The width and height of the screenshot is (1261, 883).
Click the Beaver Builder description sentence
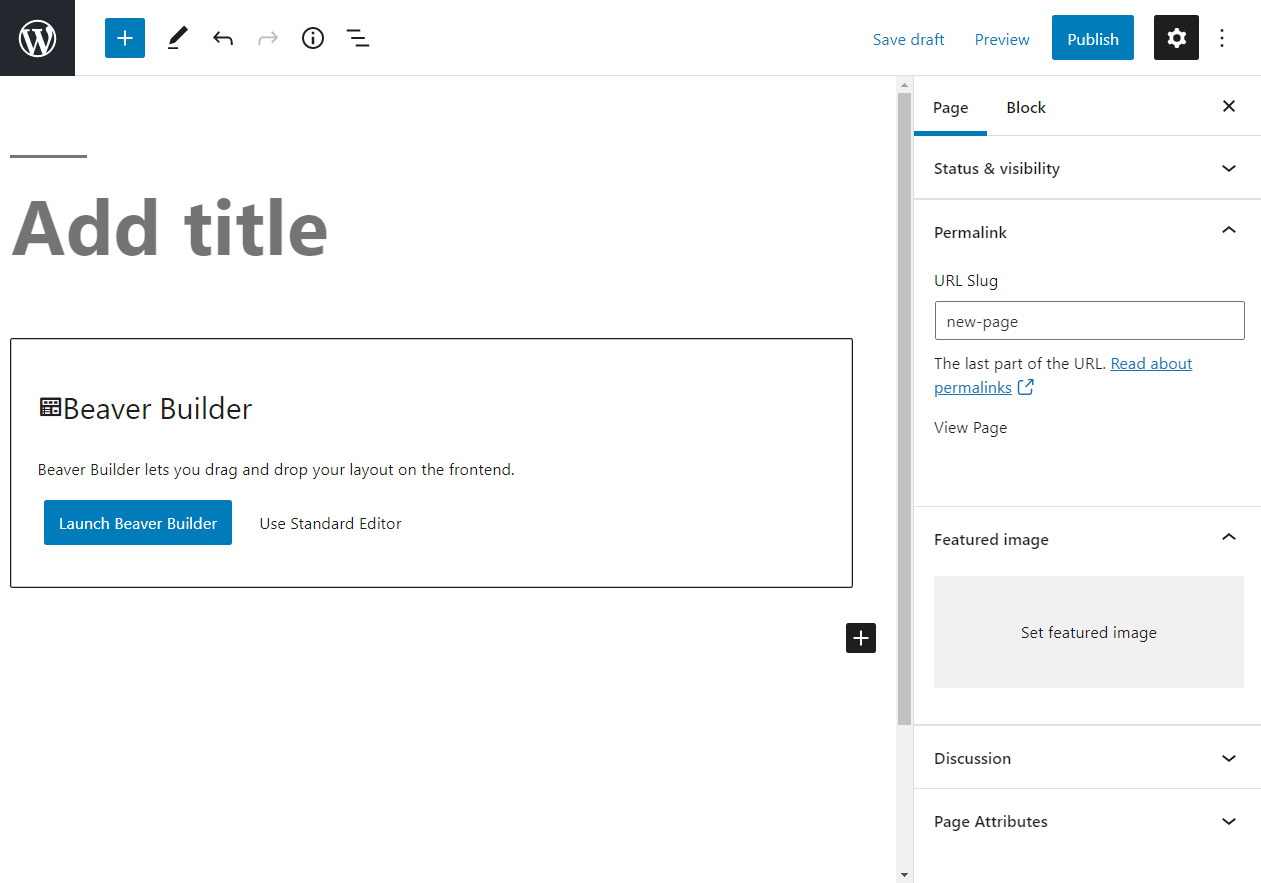coord(276,469)
